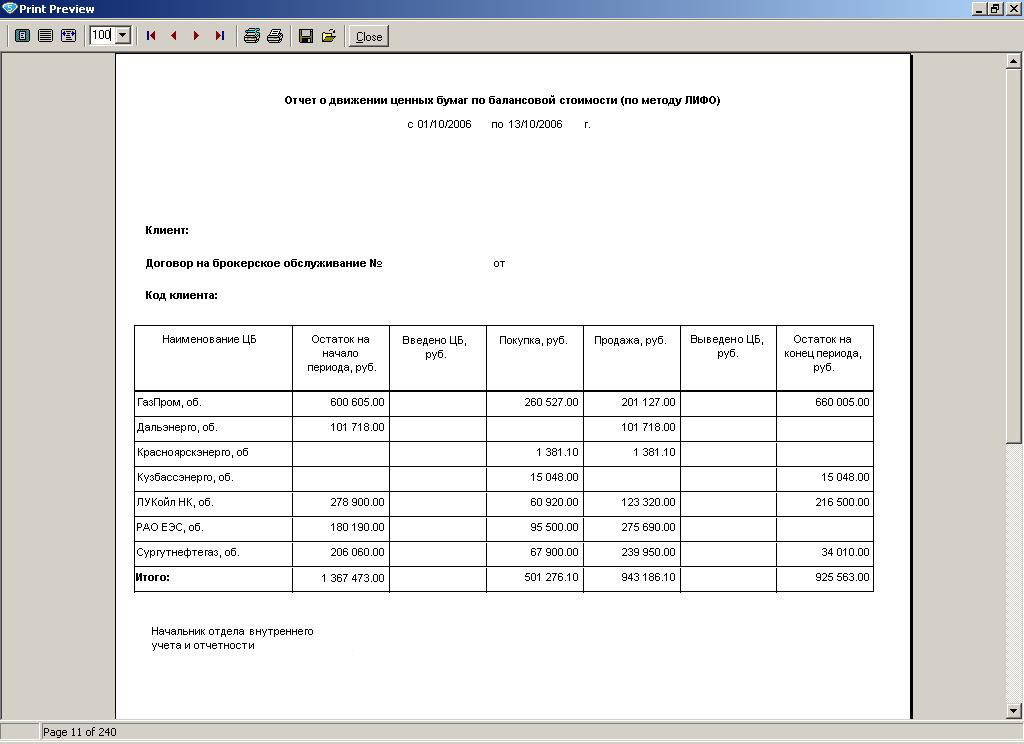Click the Дальэнерго, об. row name
Screen dimensions: 1024x744
pos(177,427)
